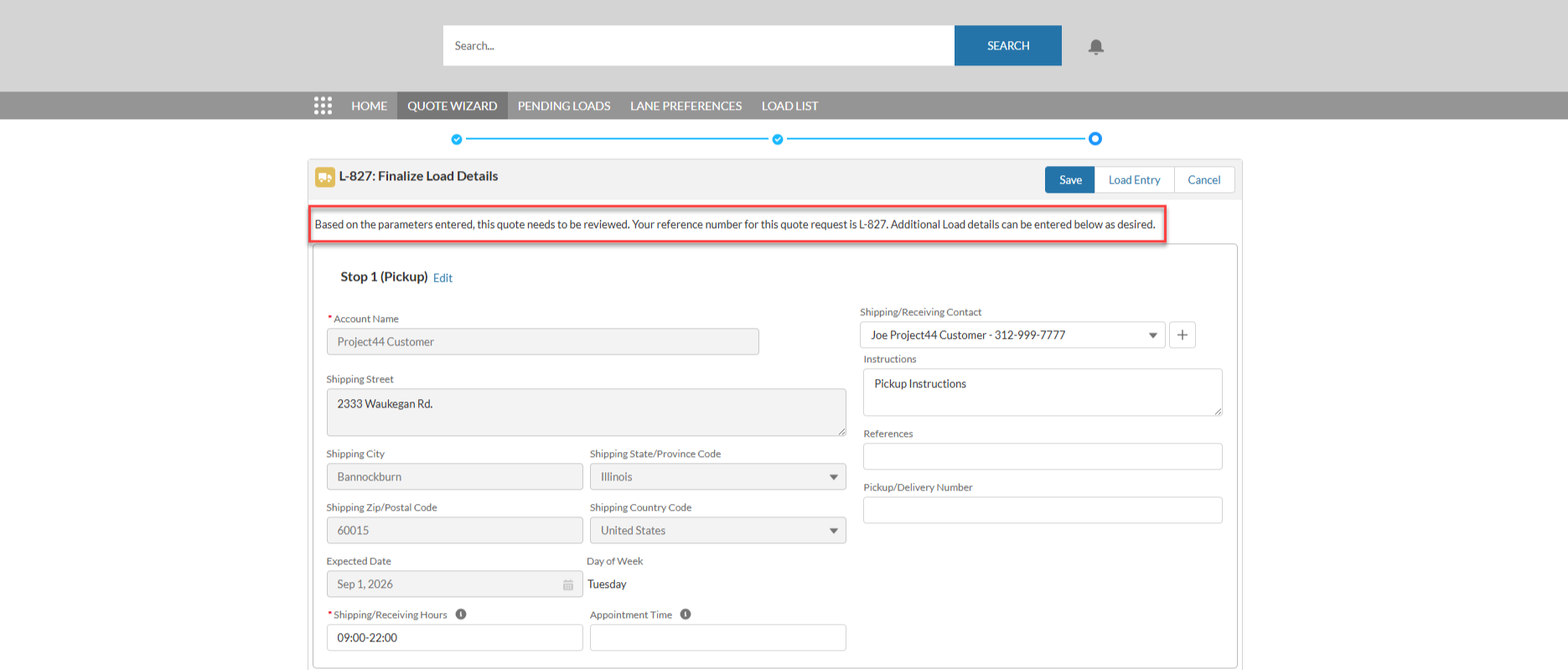This screenshot has height=670, width=1568.
Task: Click the "Tuesday" day of week value
Action: tap(607, 584)
